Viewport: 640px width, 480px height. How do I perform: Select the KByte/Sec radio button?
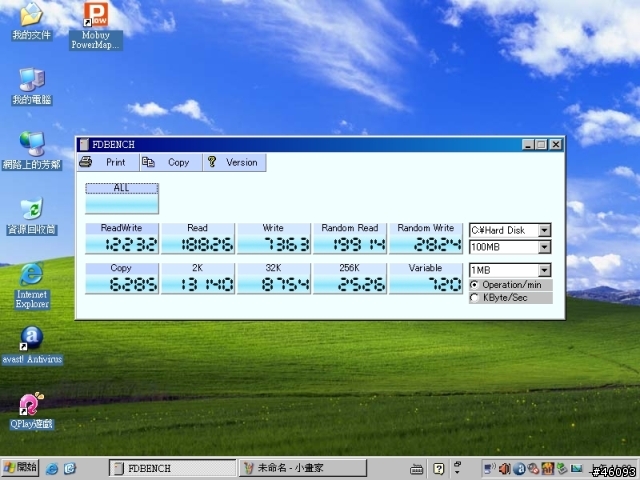coord(474,298)
